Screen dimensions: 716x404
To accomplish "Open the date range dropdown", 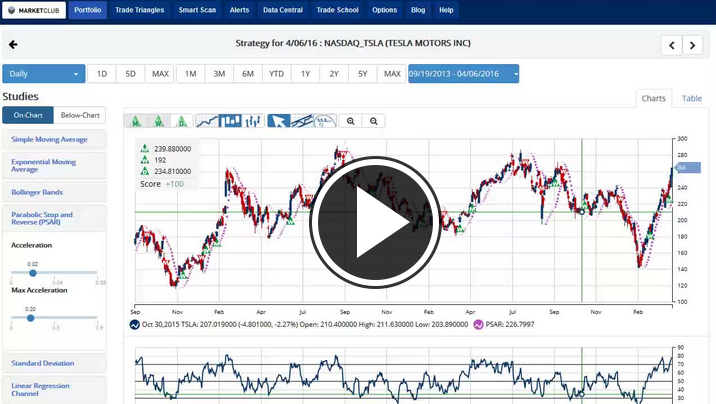I will coord(464,74).
